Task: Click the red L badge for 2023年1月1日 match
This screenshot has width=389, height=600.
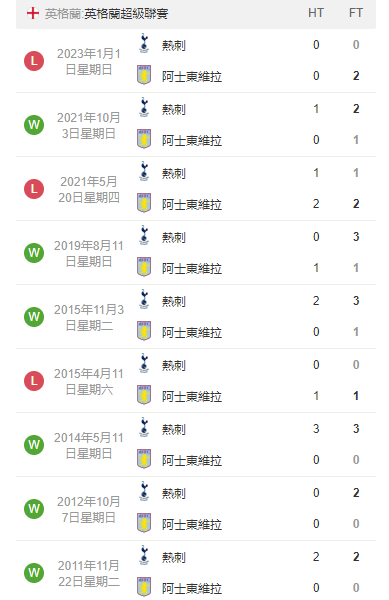Action: (x=34, y=61)
